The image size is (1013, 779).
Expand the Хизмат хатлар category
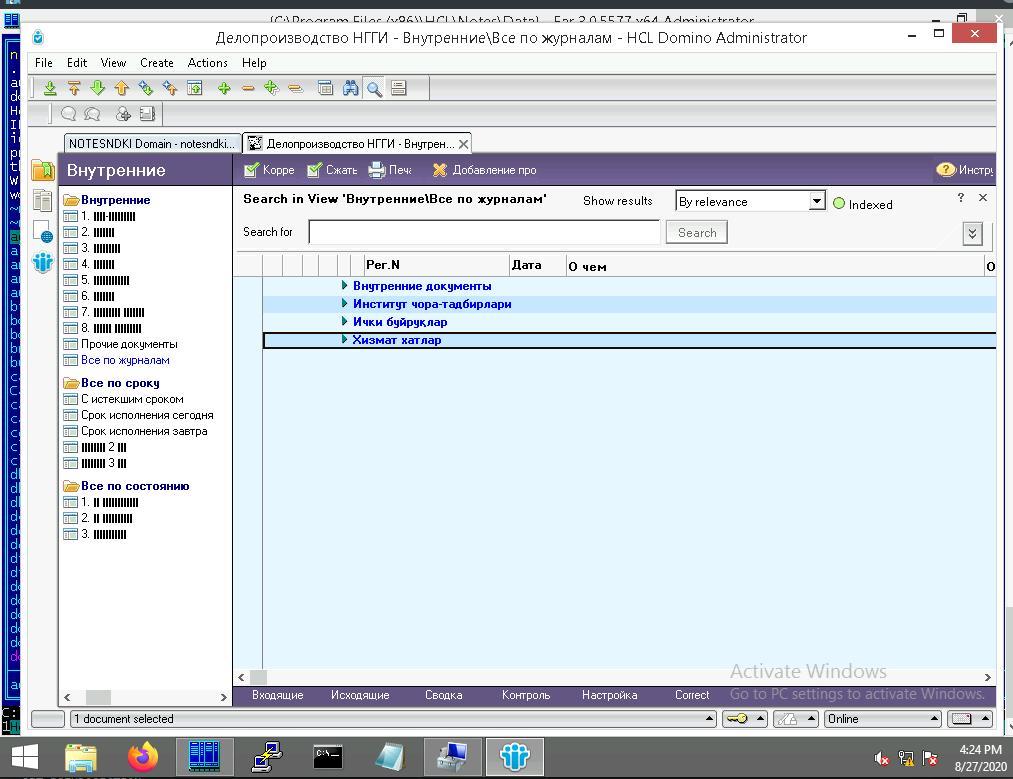[344, 340]
